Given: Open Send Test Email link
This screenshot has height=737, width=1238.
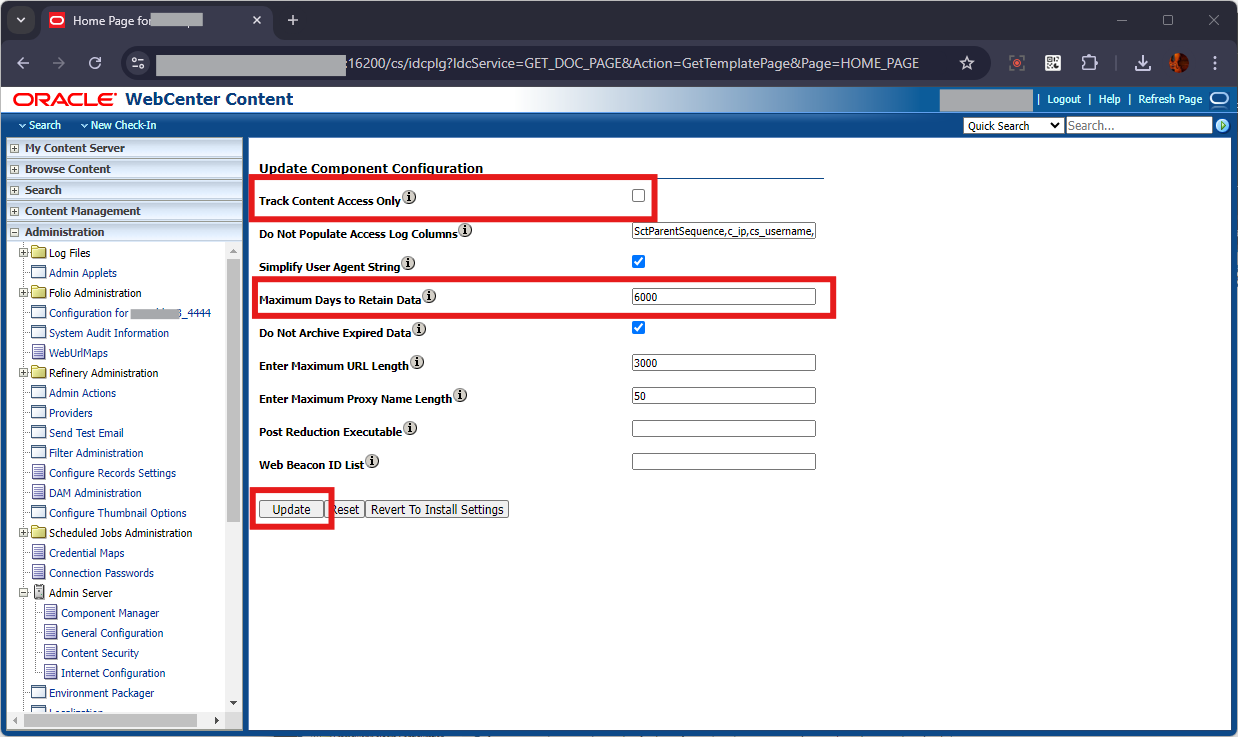Looking at the screenshot, I should point(86,433).
